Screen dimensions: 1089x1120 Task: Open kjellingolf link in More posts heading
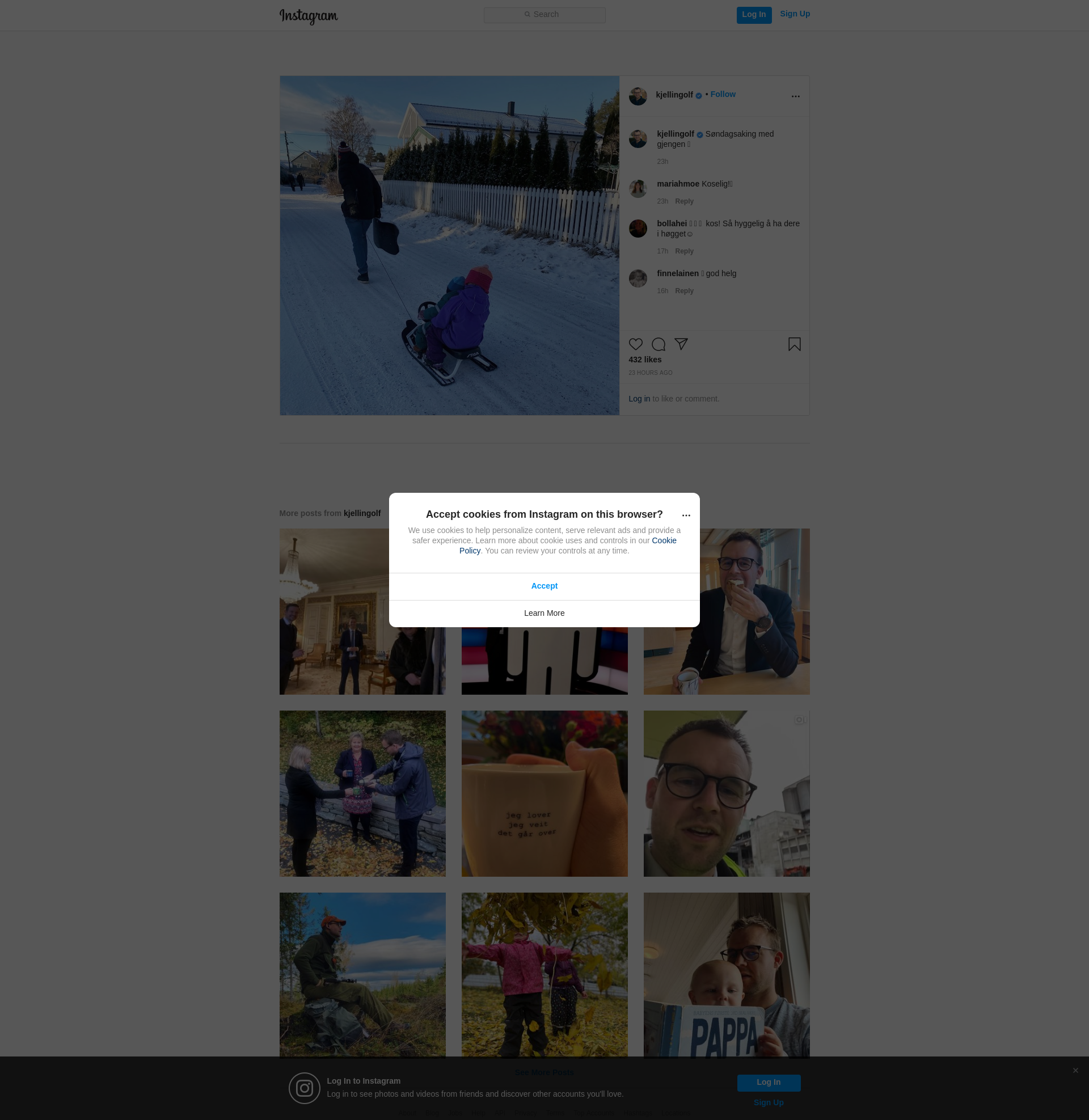pyautogui.click(x=362, y=513)
